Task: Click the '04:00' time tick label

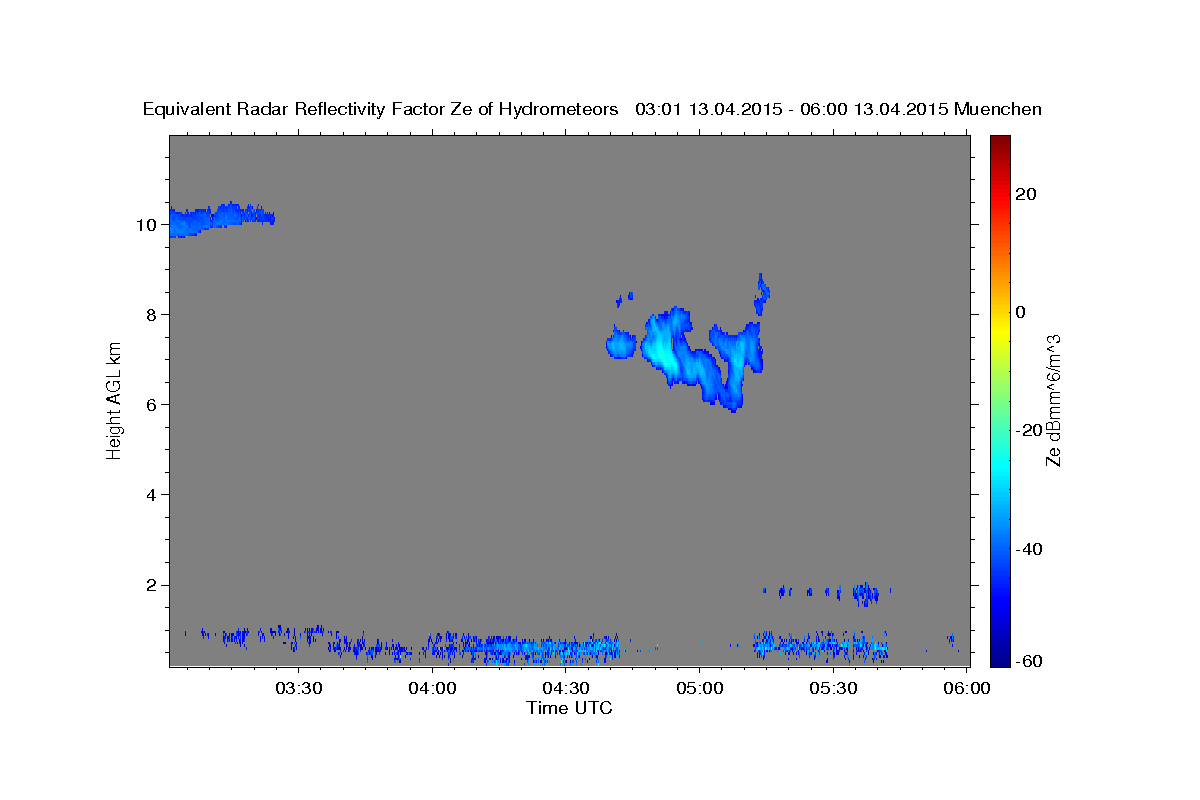Action: click(432, 688)
